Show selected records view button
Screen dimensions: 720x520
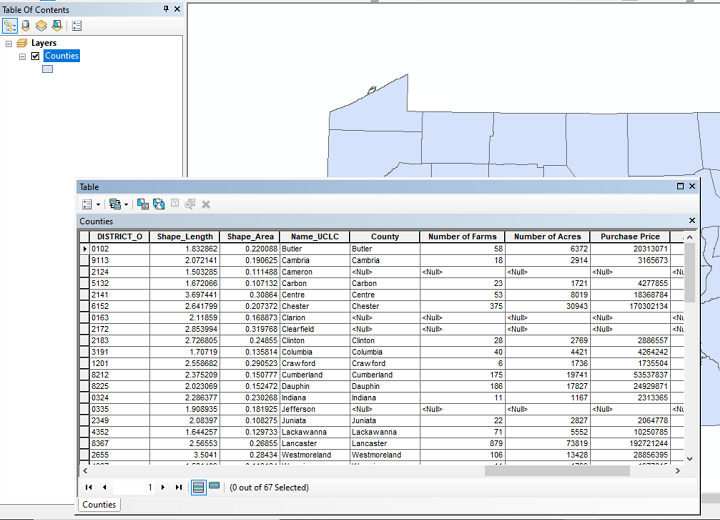214,487
